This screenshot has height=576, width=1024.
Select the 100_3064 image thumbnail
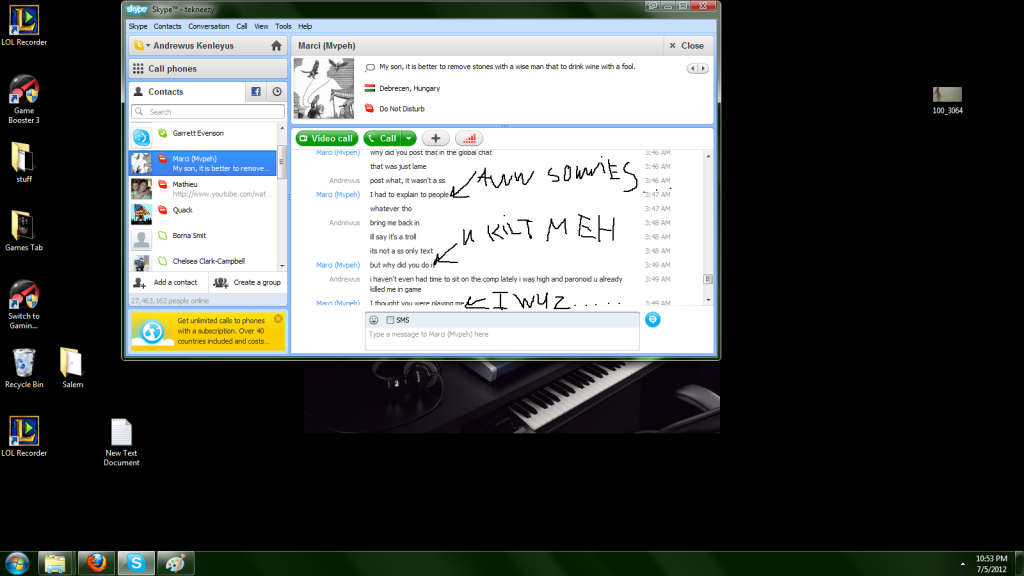point(947,101)
